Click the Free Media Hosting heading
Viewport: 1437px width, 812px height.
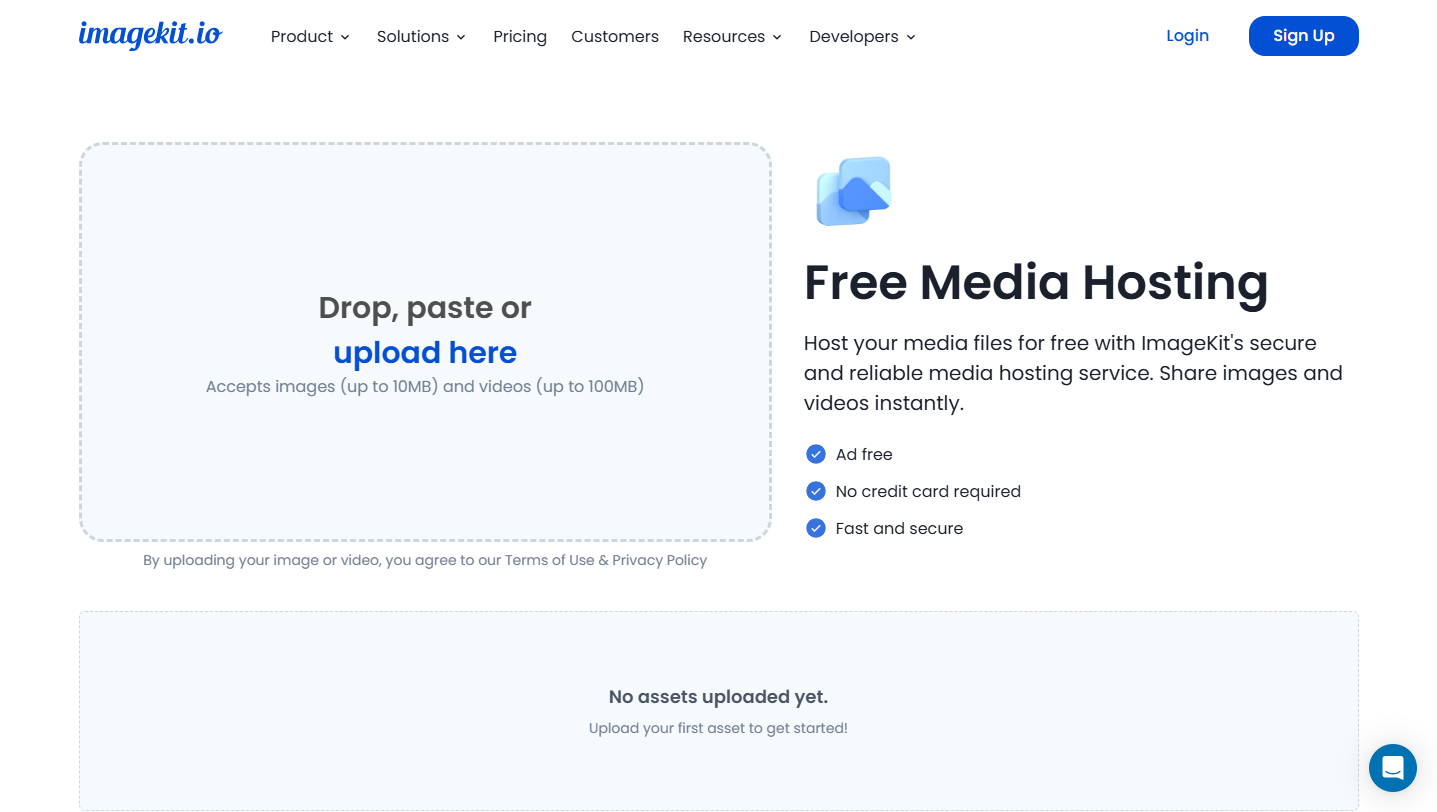[x=1036, y=282]
